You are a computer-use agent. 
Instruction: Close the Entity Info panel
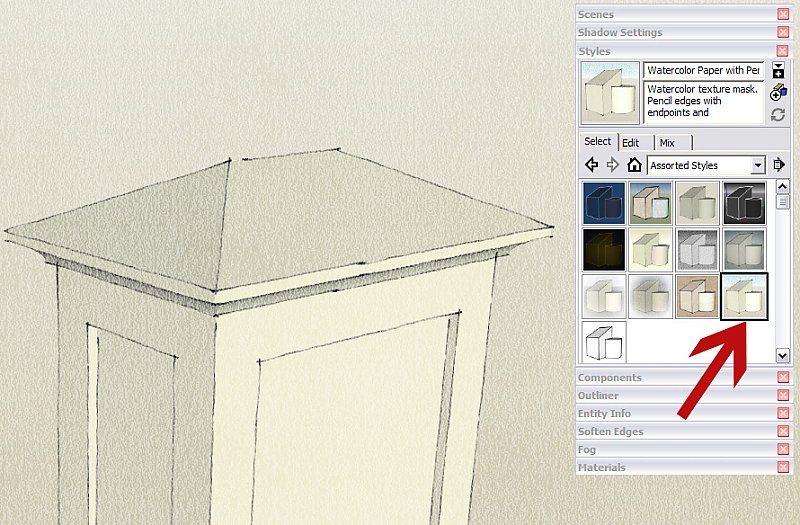click(783, 413)
